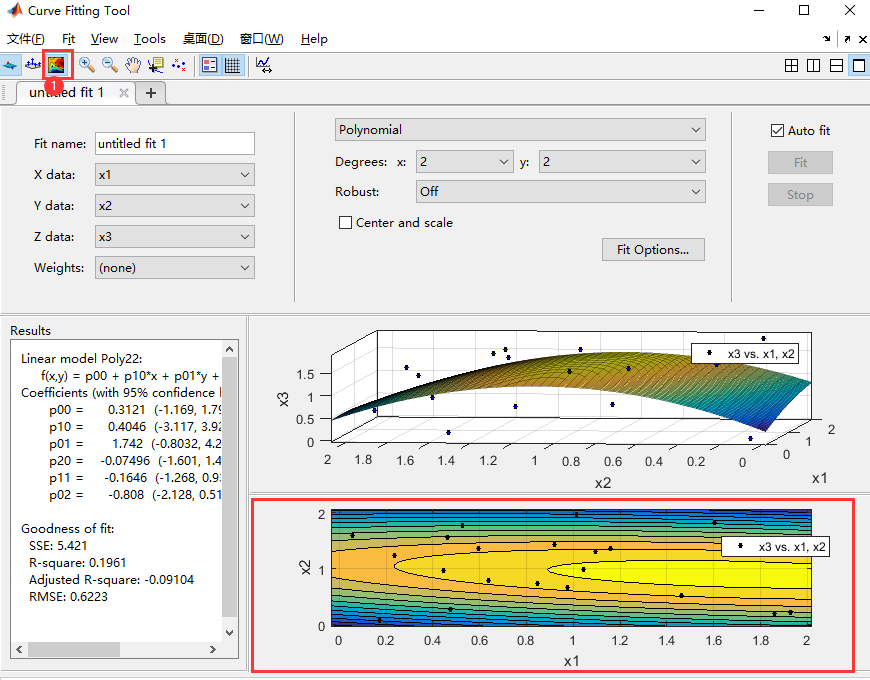Click the minimize-to-toolstrip arrow icon

coord(827,39)
